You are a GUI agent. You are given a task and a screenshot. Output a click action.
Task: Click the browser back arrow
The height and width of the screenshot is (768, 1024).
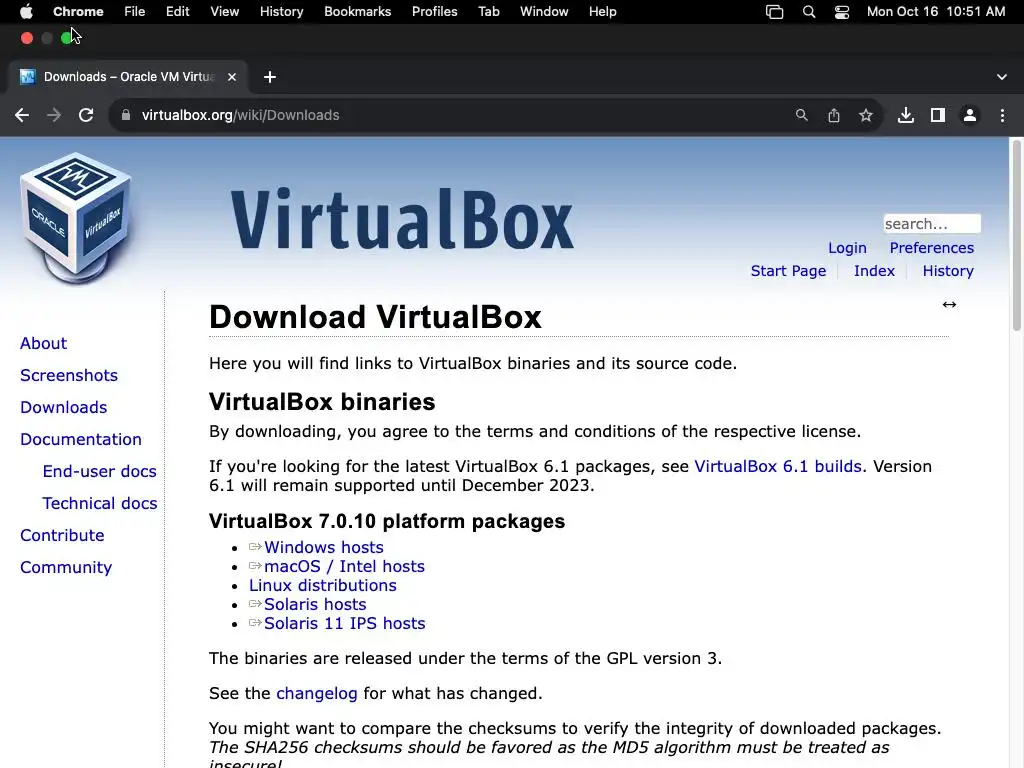pos(22,116)
